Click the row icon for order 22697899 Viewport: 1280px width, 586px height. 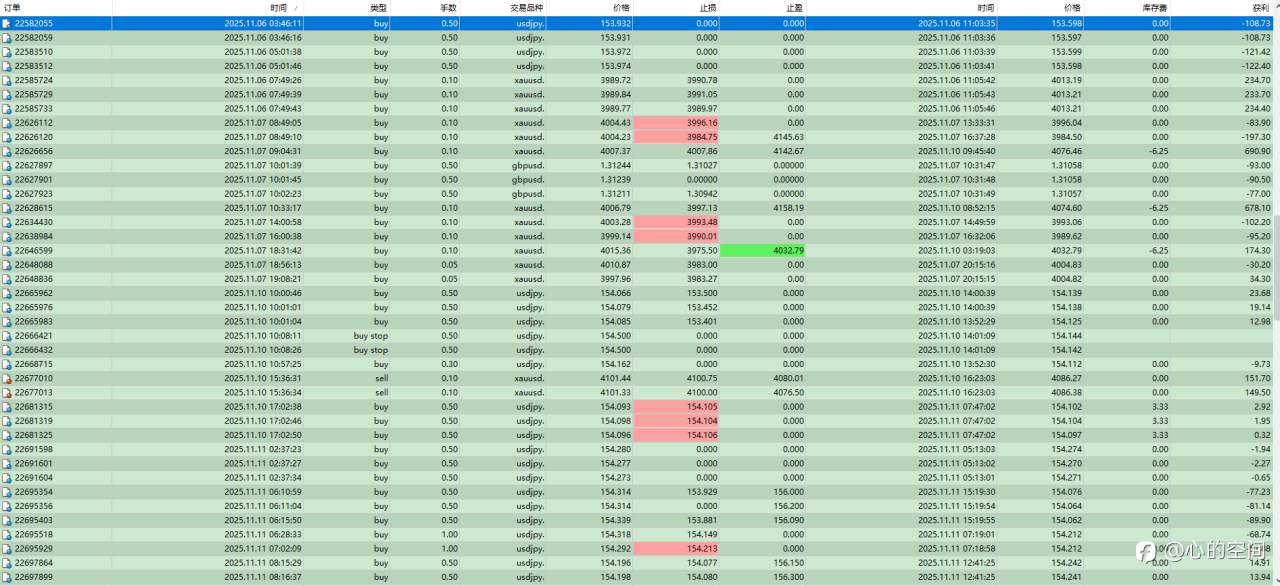6,577
